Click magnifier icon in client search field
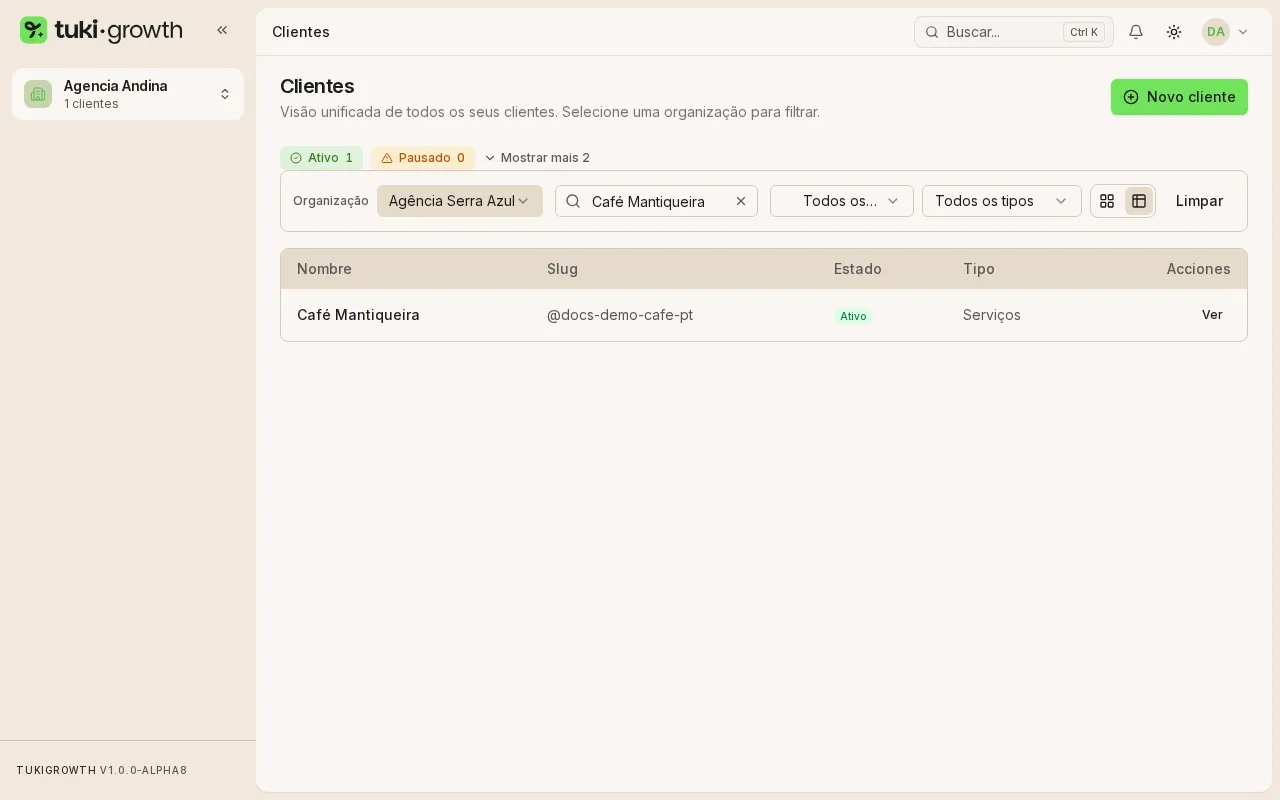1280x800 pixels. coord(573,201)
